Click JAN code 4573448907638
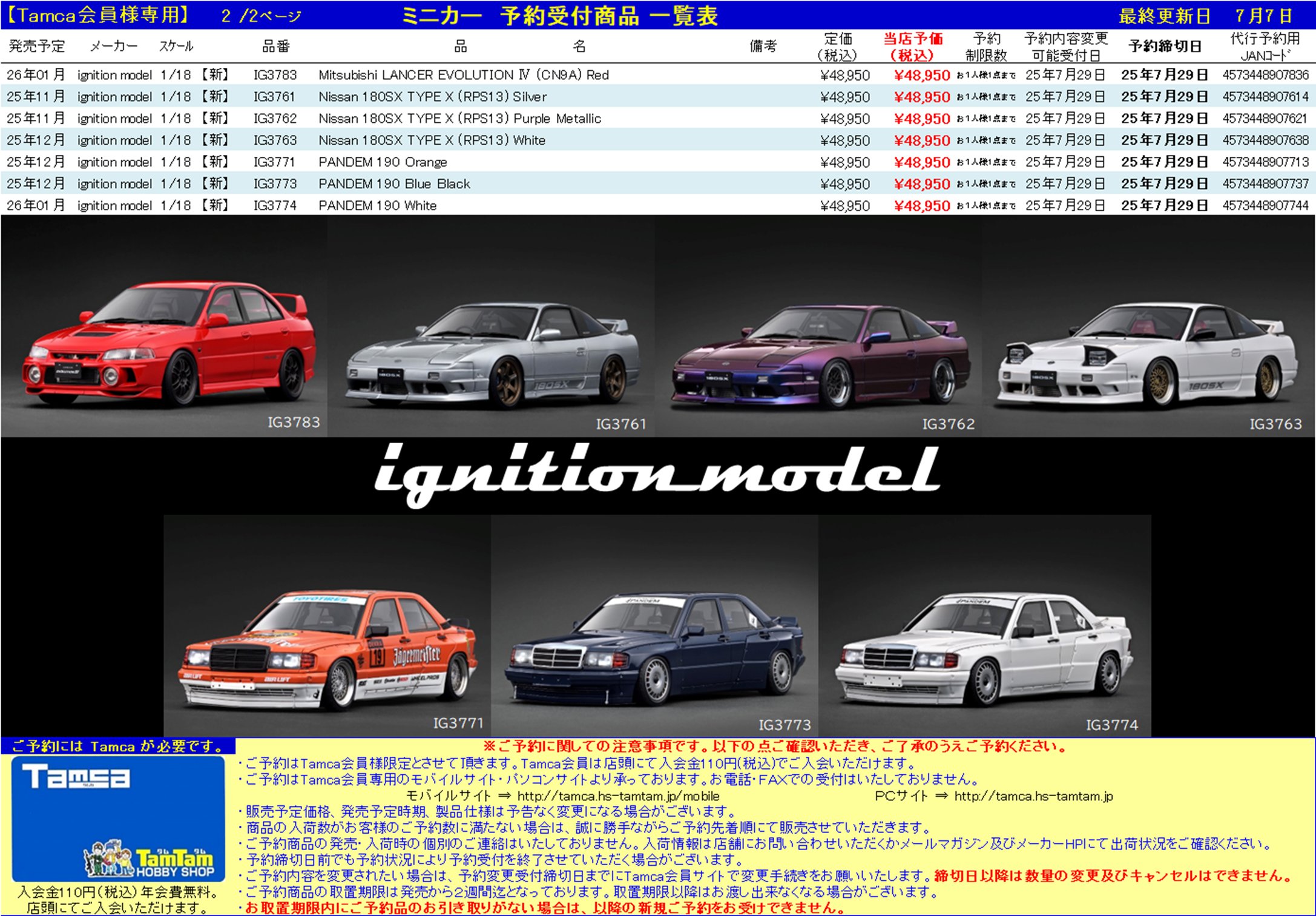 coord(1265,140)
